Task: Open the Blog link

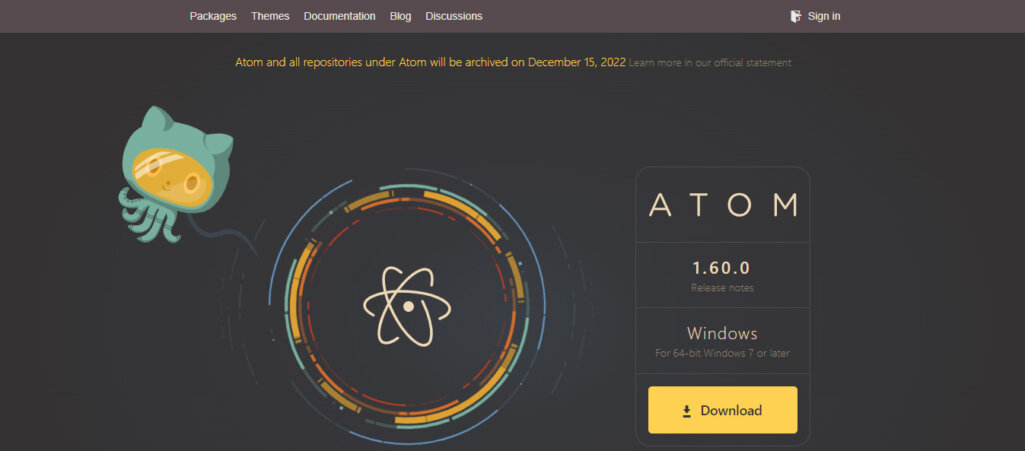Action: click(x=400, y=16)
